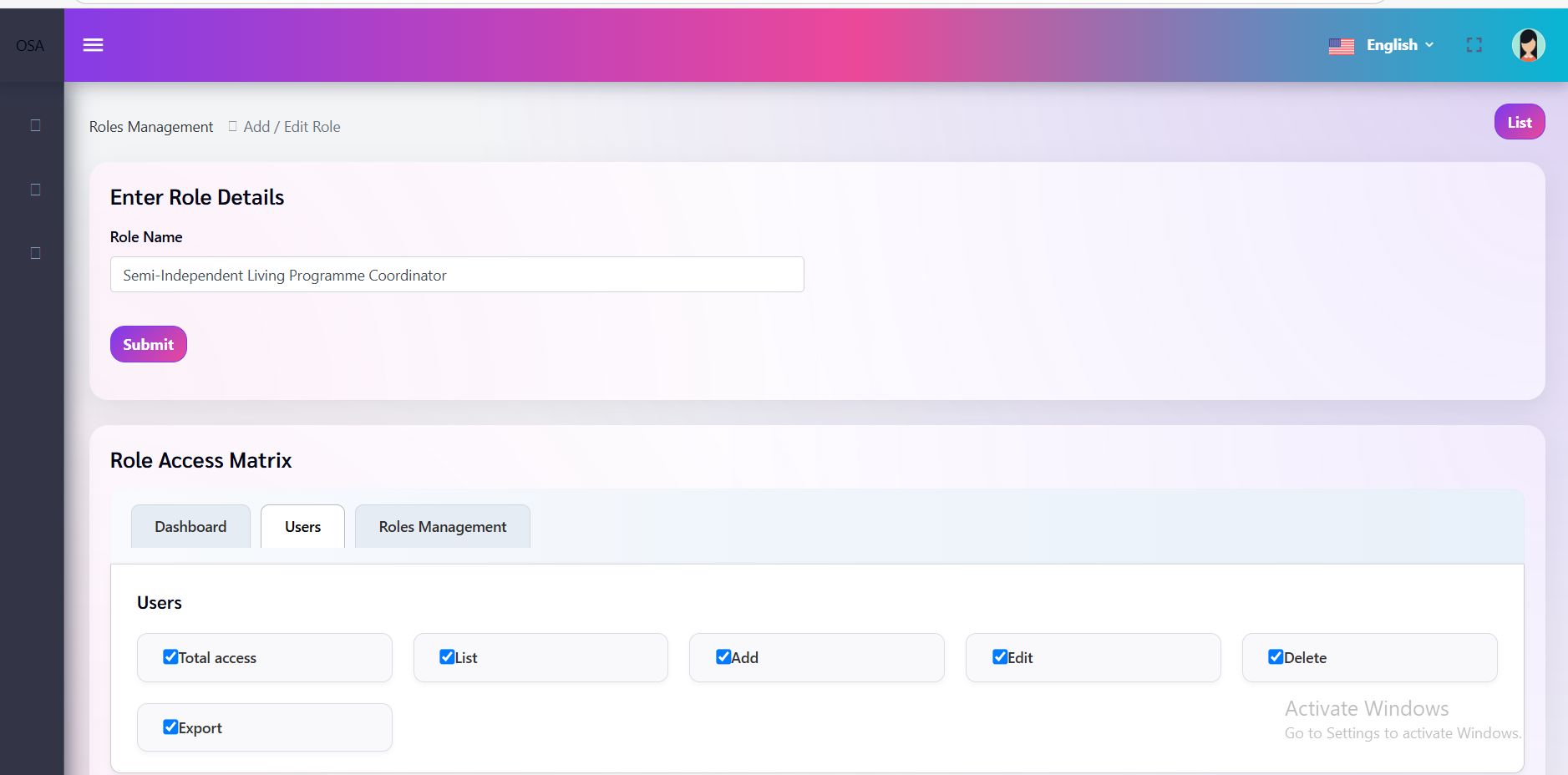Image resolution: width=1568 pixels, height=775 pixels.
Task: Click the OSA logo in sidebar
Action: (x=30, y=46)
